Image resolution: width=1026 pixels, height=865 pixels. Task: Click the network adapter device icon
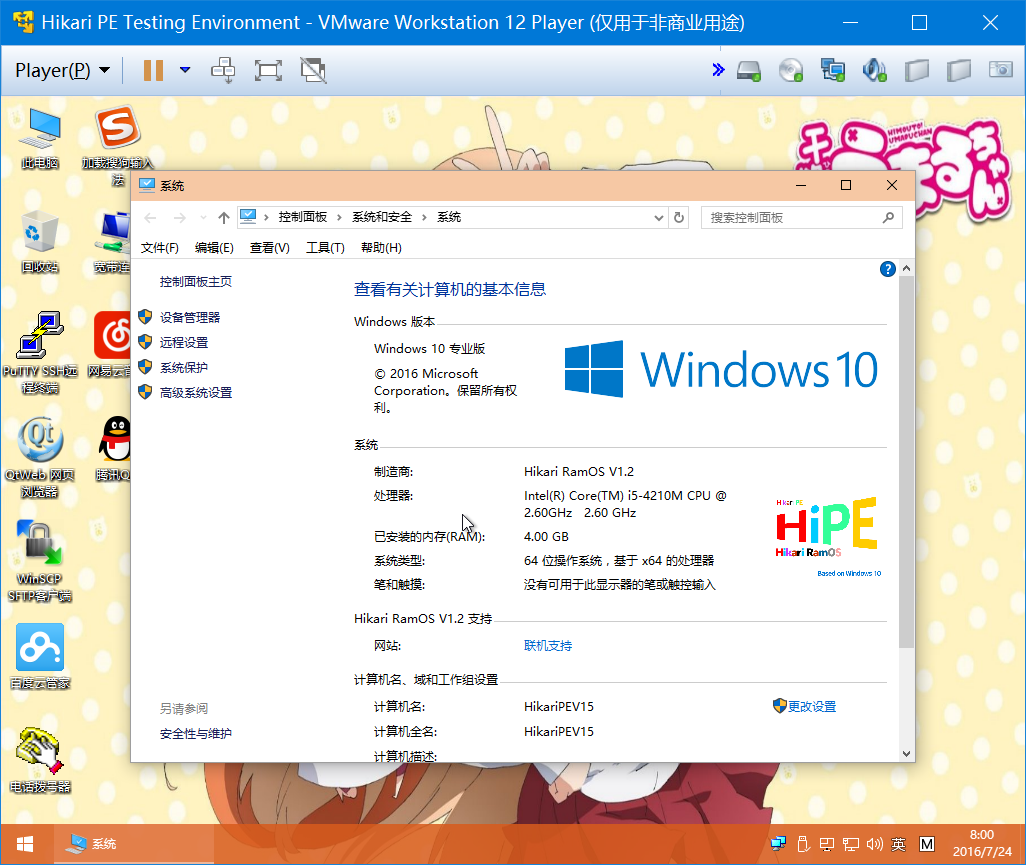(x=833, y=70)
